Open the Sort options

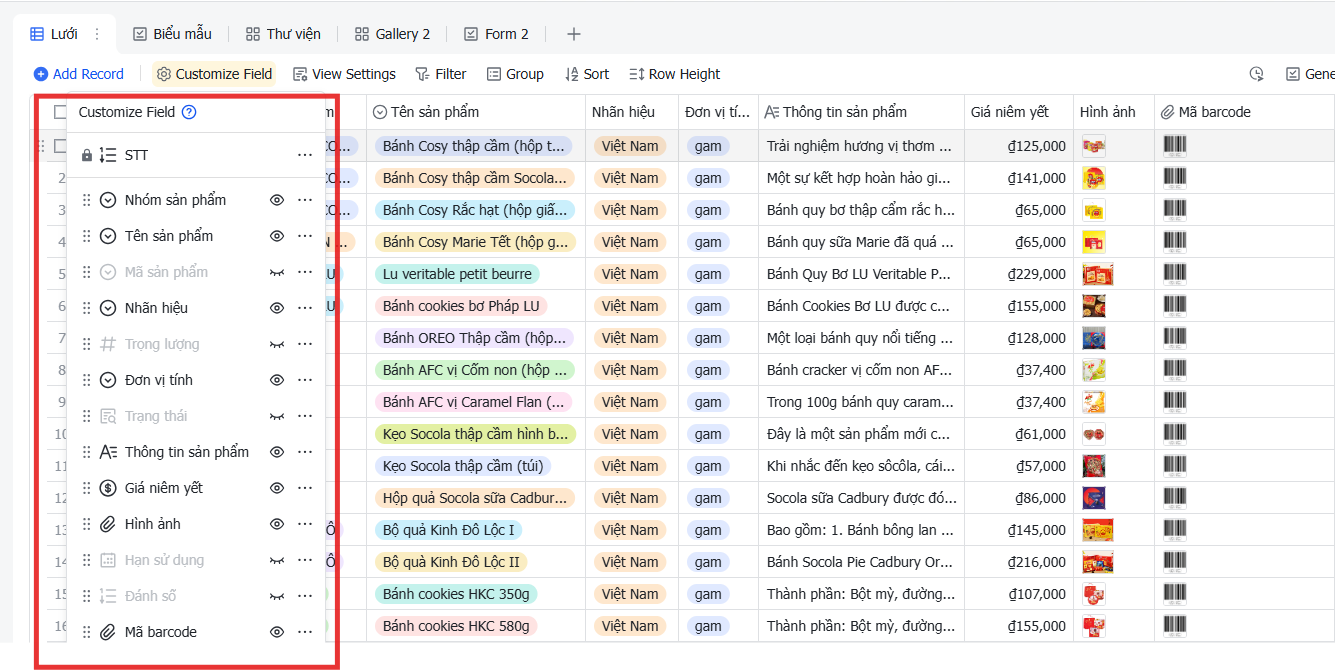click(x=587, y=74)
